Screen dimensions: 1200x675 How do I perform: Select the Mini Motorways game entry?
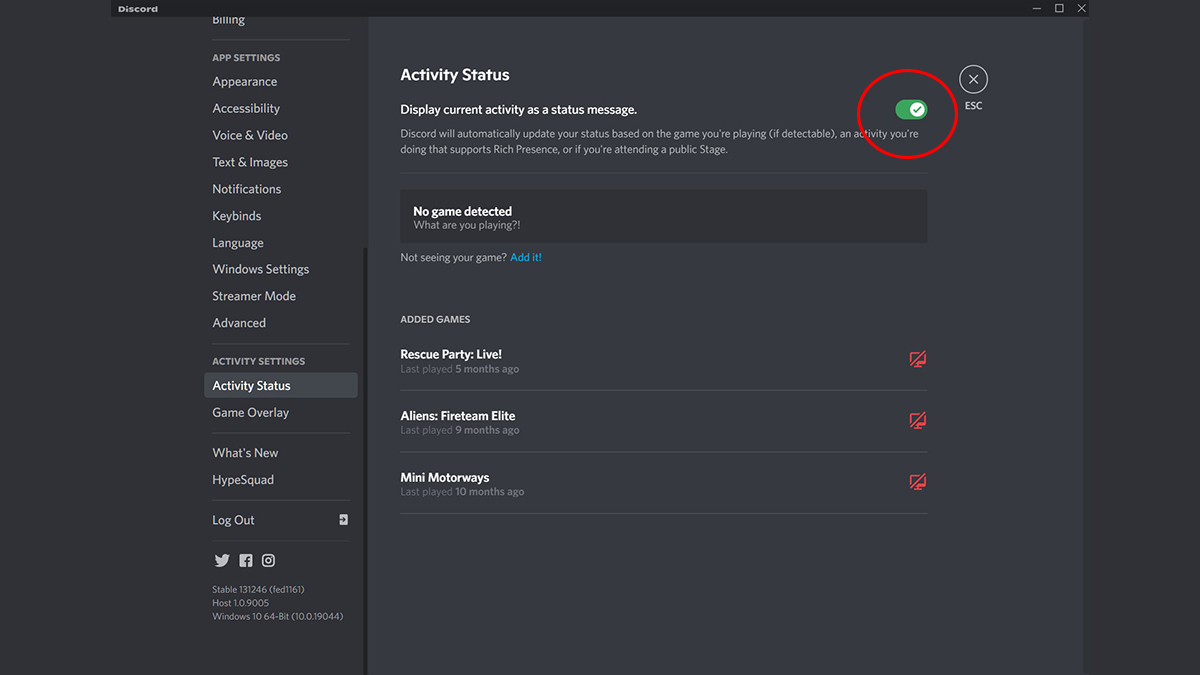(x=445, y=478)
